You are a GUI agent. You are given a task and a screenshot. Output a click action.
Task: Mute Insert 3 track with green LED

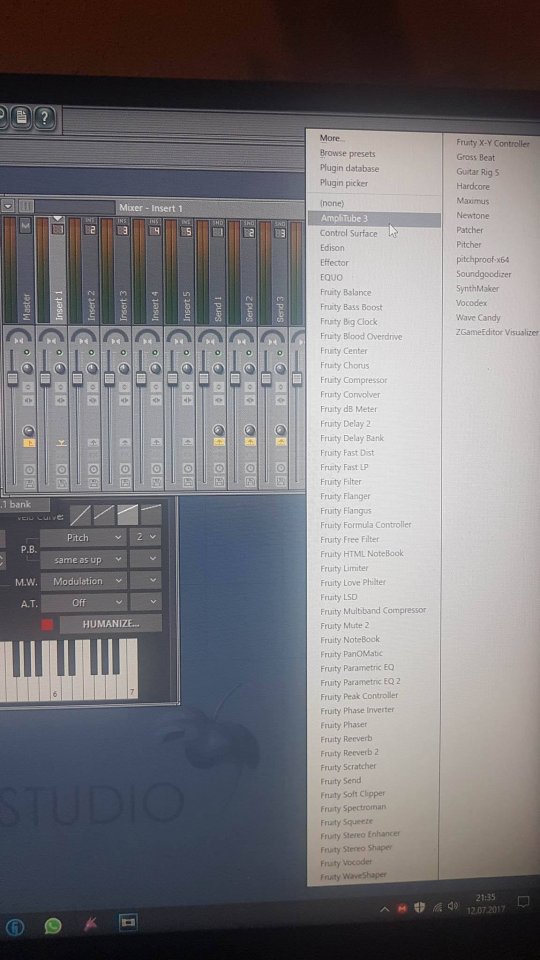(123, 353)
